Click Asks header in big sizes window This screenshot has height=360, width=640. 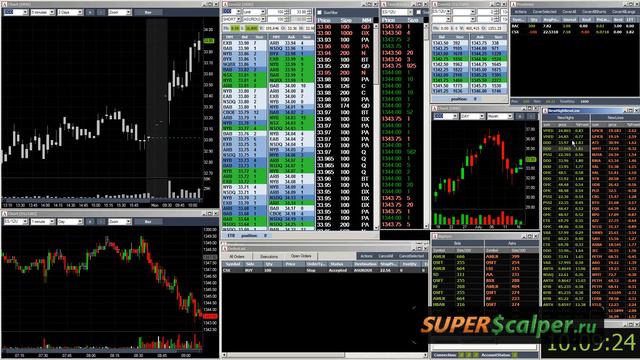pyautogui.click(x=512, y=243)
